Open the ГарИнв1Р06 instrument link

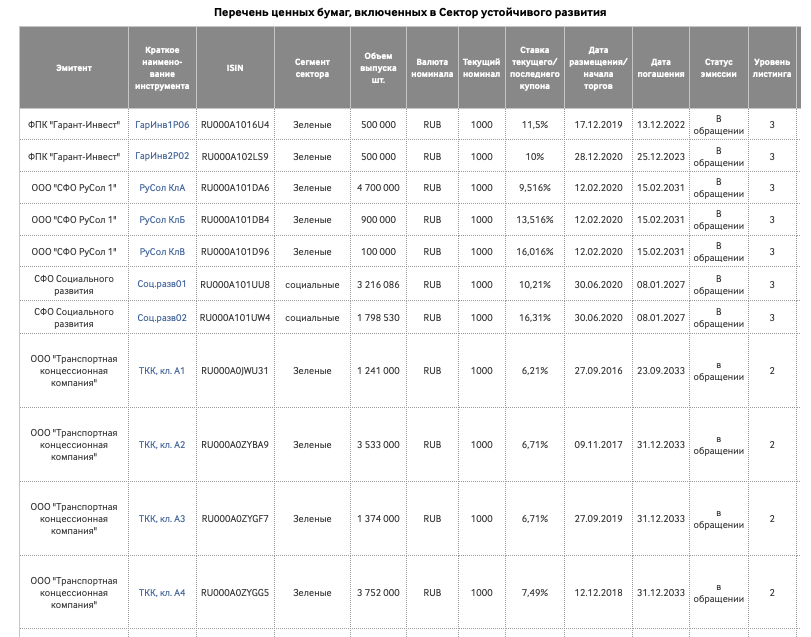pos(162,125)
